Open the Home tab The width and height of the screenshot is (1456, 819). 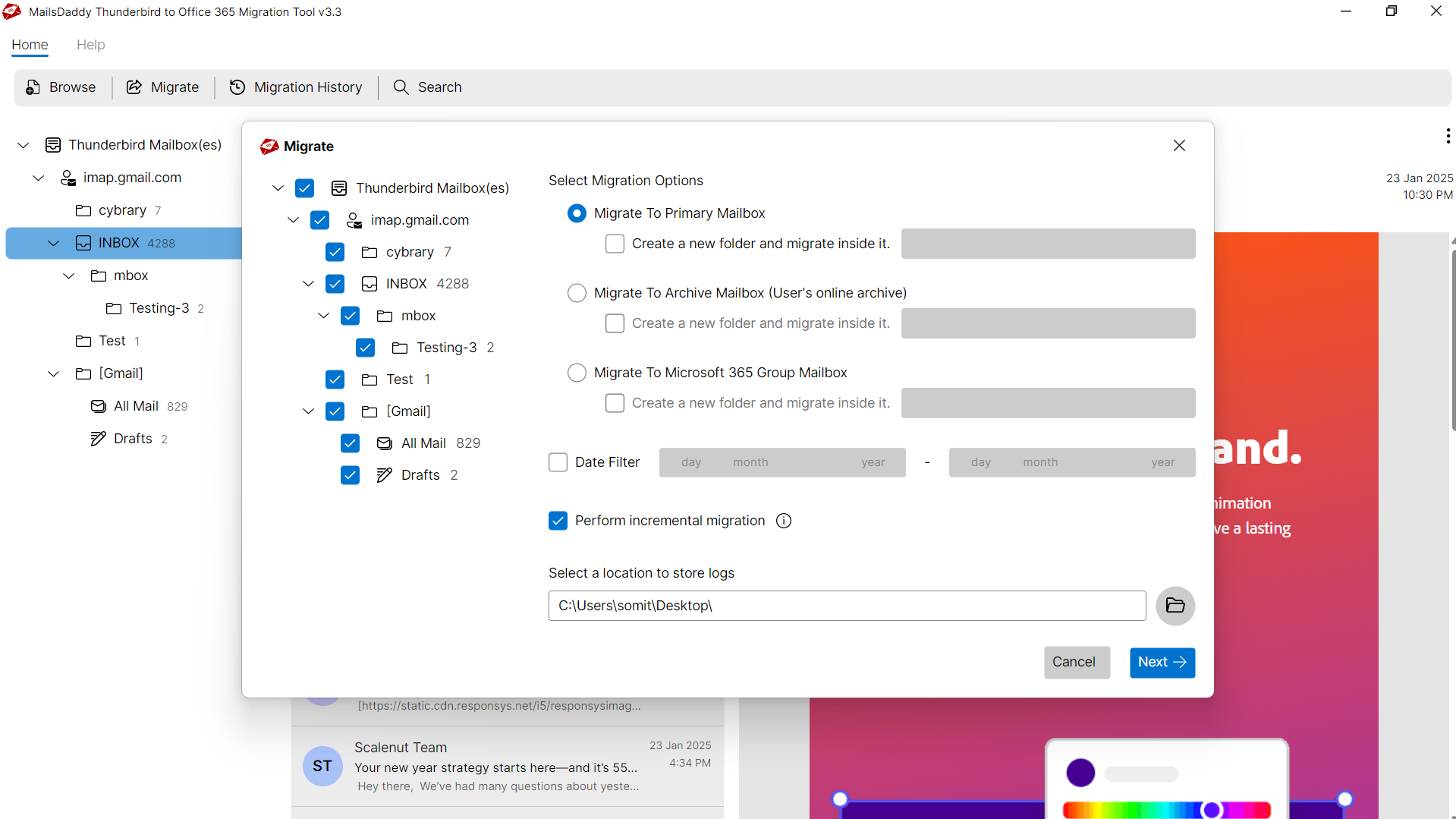(x=30, y=45)
